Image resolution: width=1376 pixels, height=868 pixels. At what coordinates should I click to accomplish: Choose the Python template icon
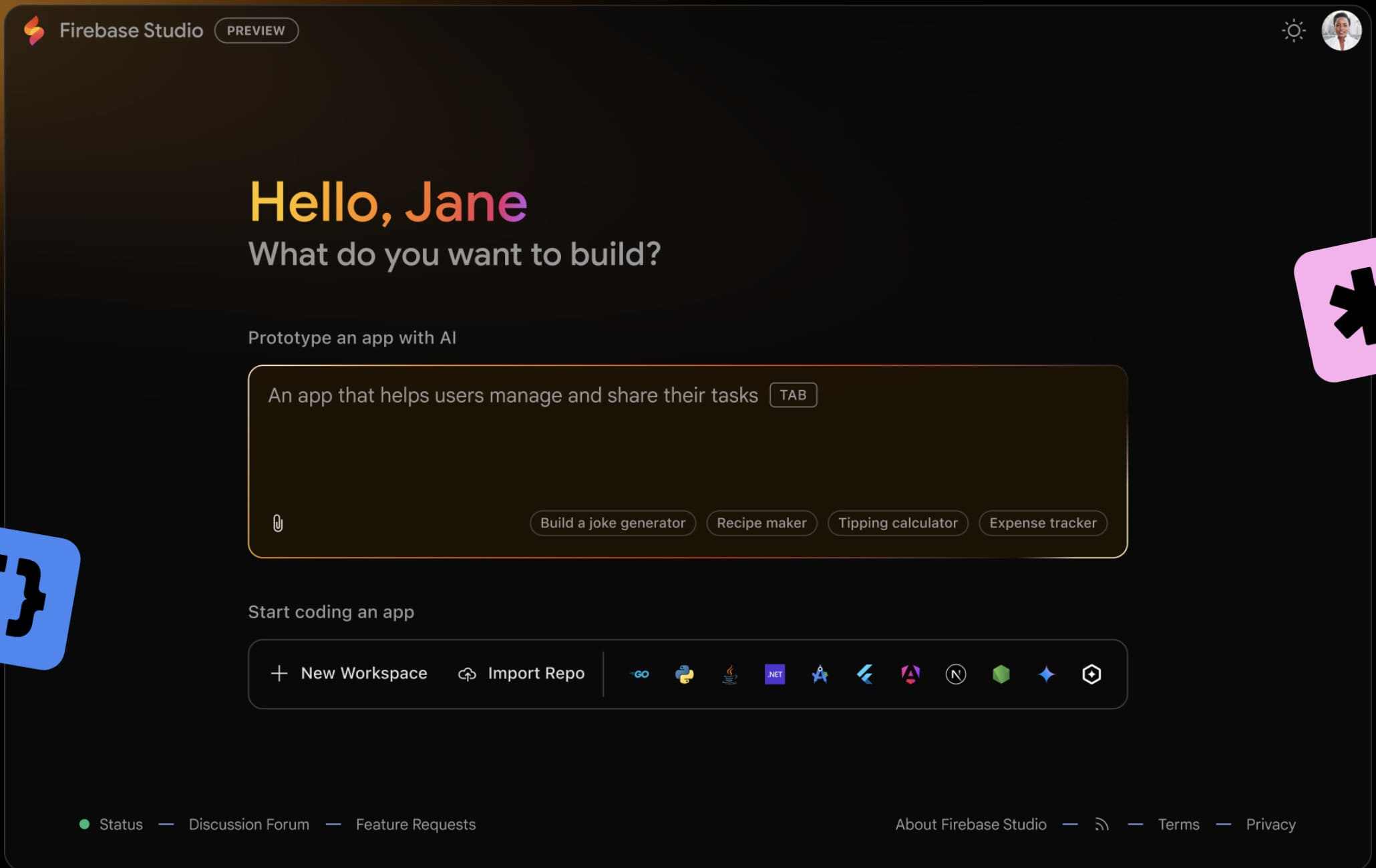coord(684,674)
